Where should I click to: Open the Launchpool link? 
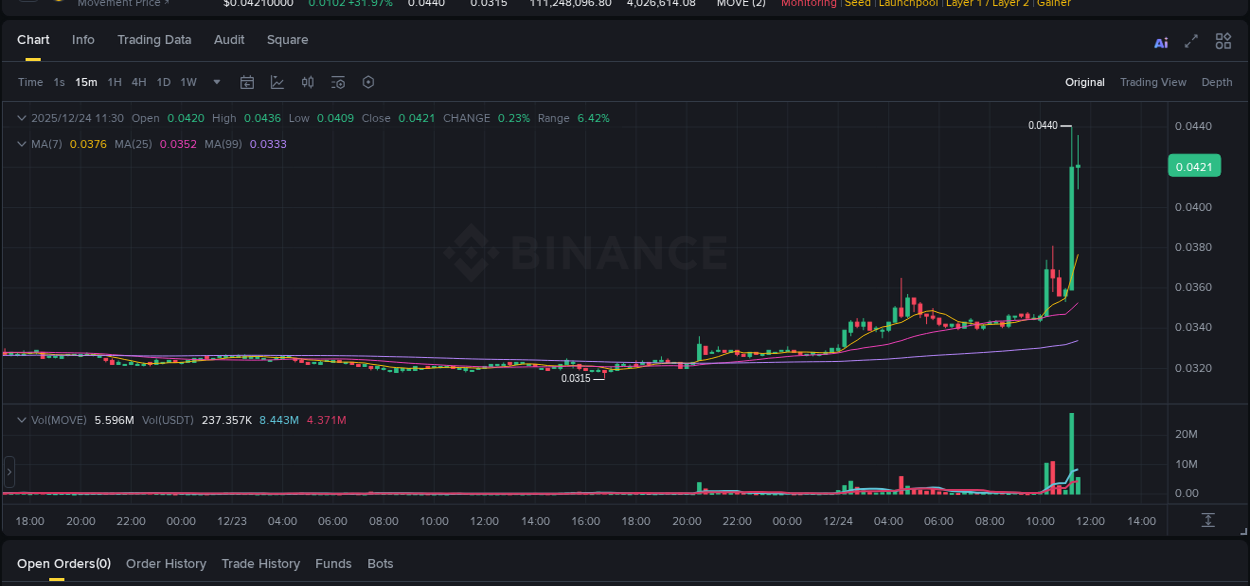pos(908,3)
